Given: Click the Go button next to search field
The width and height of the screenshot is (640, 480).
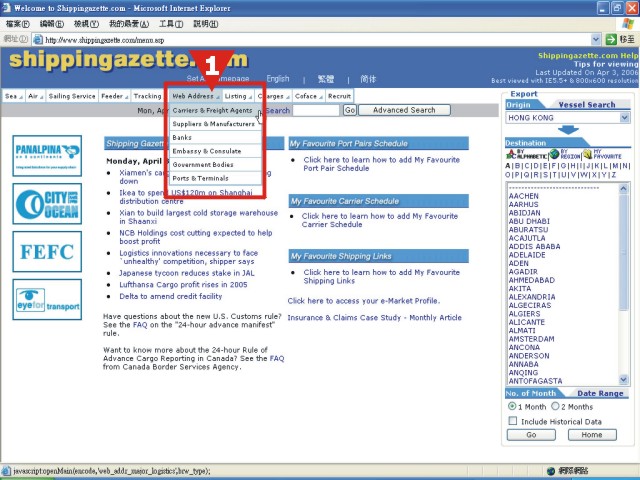Looking at the screenshot, I should (x=350, y=110).
